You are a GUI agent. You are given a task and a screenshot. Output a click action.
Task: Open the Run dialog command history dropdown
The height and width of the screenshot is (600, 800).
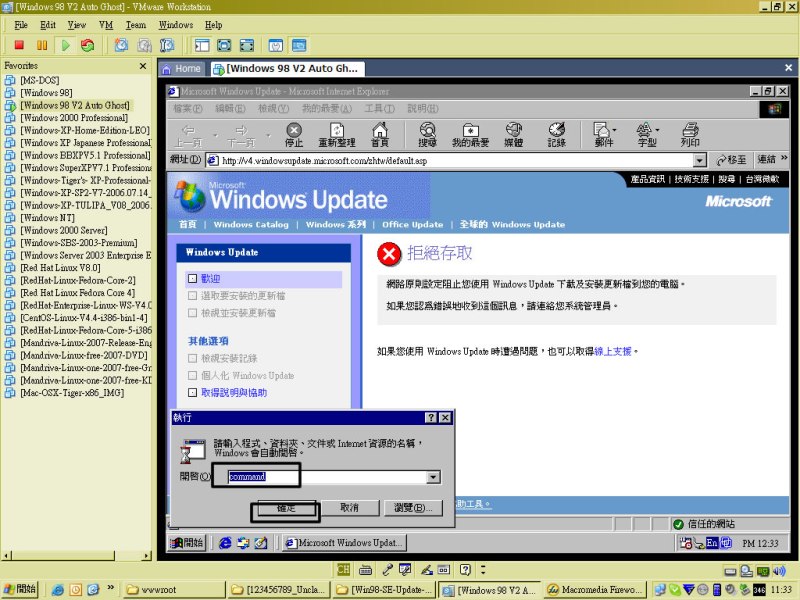coord(433,477)
